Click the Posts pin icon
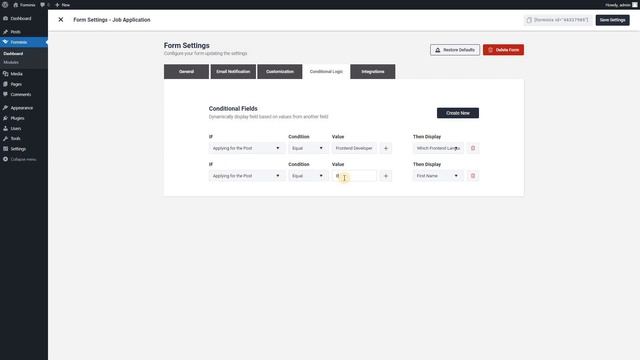The width and height of the screenshot is (640, 360). (5, 32)
